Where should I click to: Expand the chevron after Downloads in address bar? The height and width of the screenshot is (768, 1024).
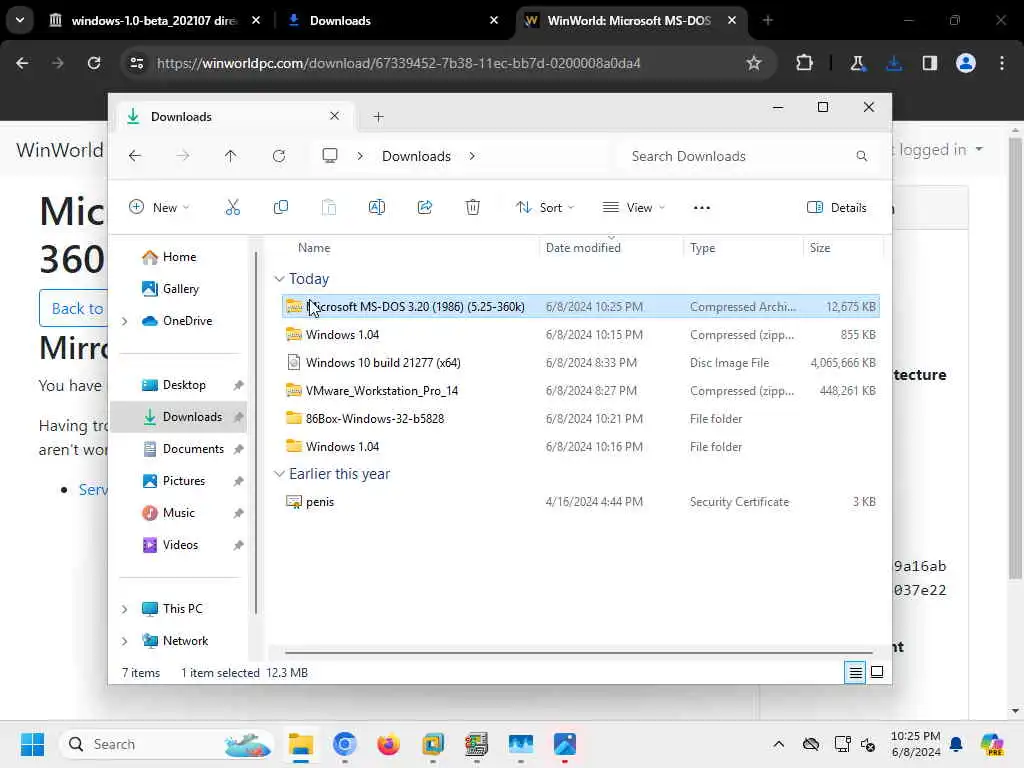point(472,156)
